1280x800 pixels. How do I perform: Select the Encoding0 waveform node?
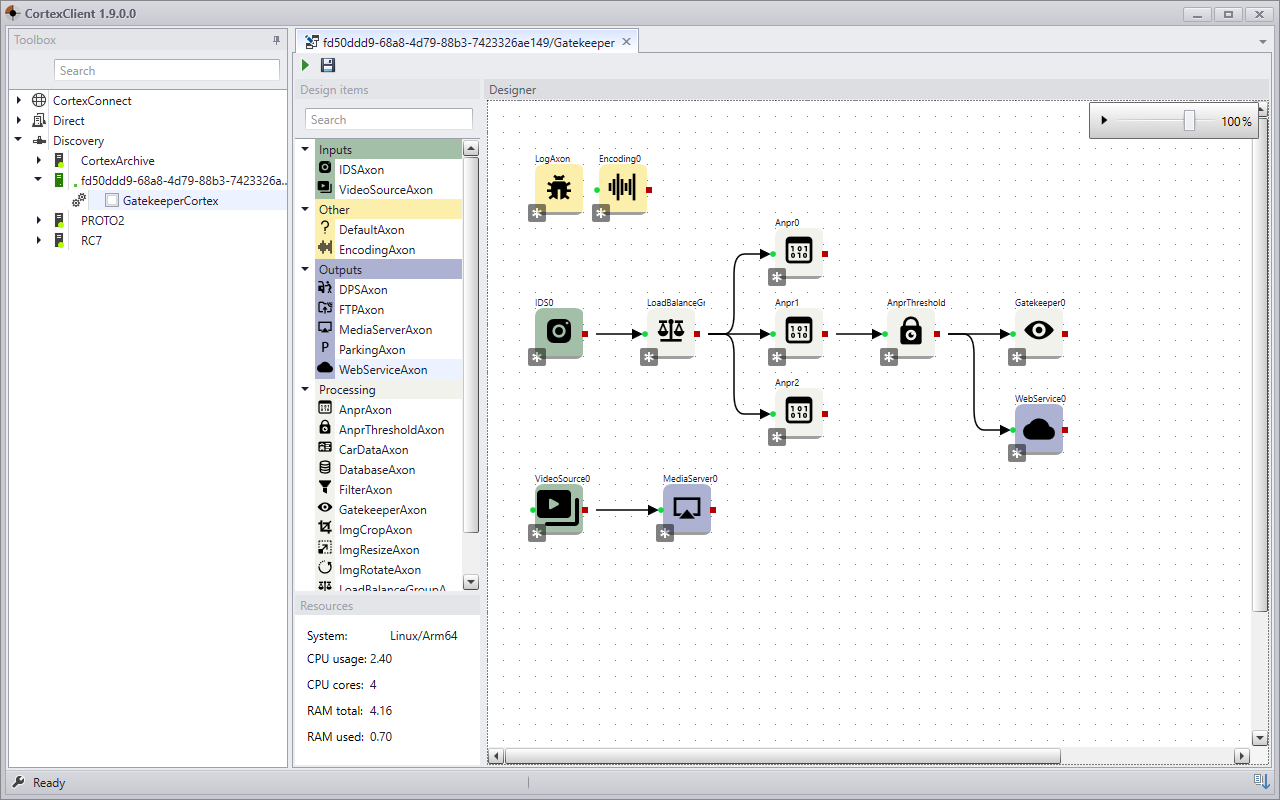[x=622, y=188]
